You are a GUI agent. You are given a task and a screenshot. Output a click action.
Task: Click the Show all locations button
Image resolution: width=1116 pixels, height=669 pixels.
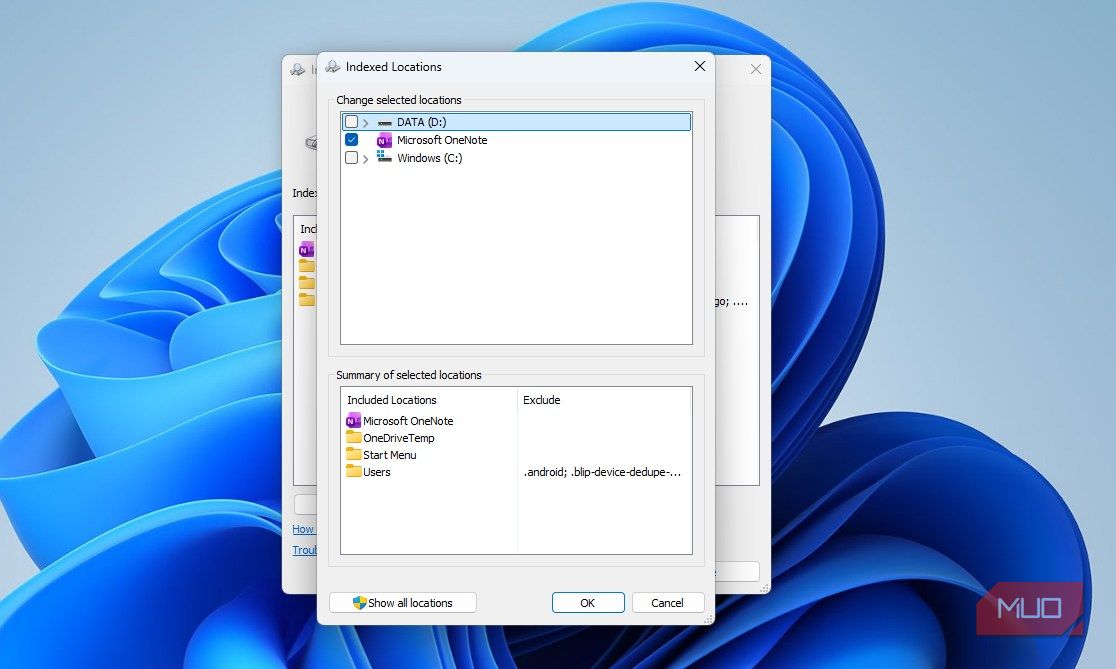[x=403, y=603]
